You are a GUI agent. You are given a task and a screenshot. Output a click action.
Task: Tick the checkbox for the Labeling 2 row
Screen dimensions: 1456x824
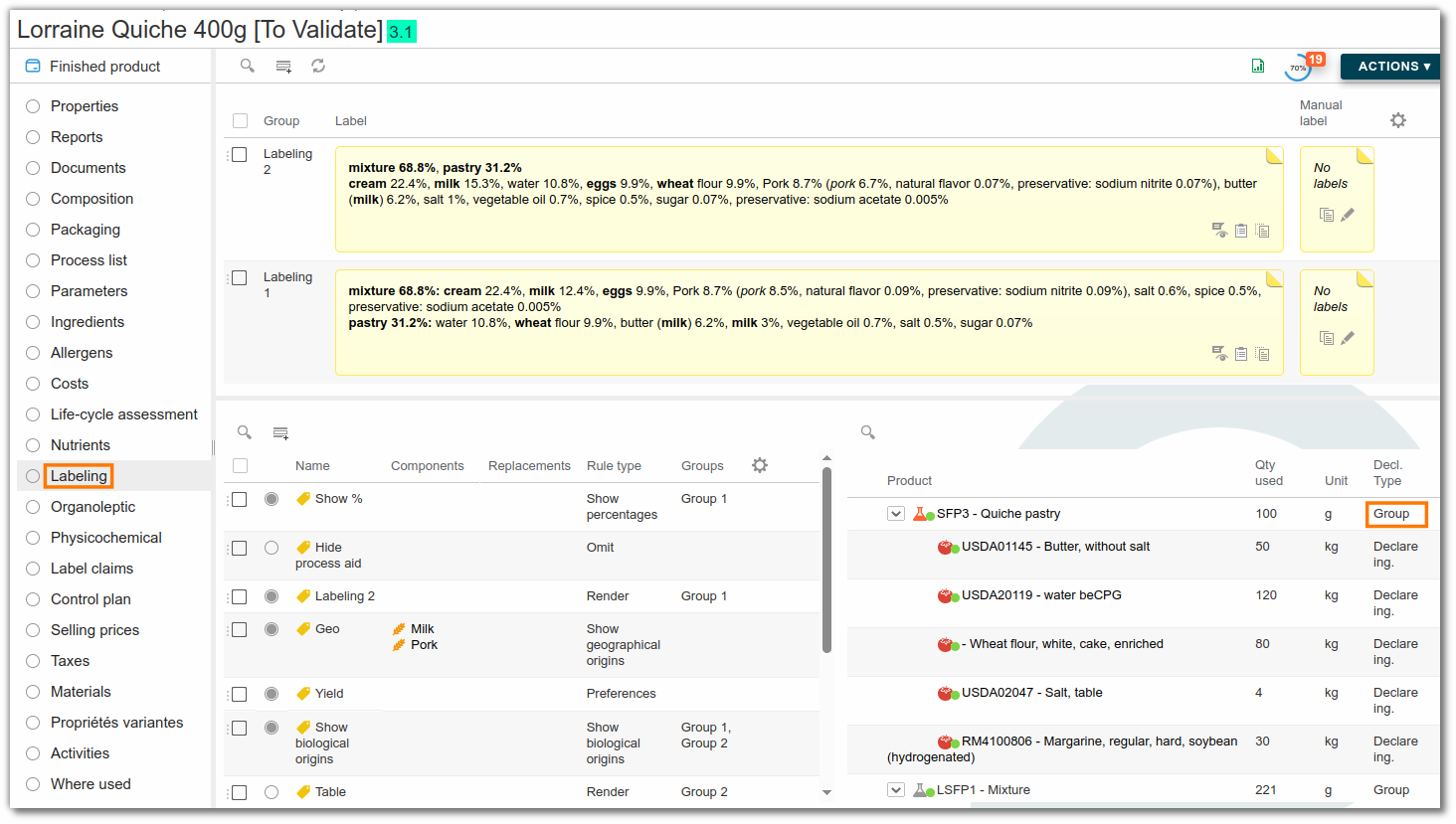(240, 155)
